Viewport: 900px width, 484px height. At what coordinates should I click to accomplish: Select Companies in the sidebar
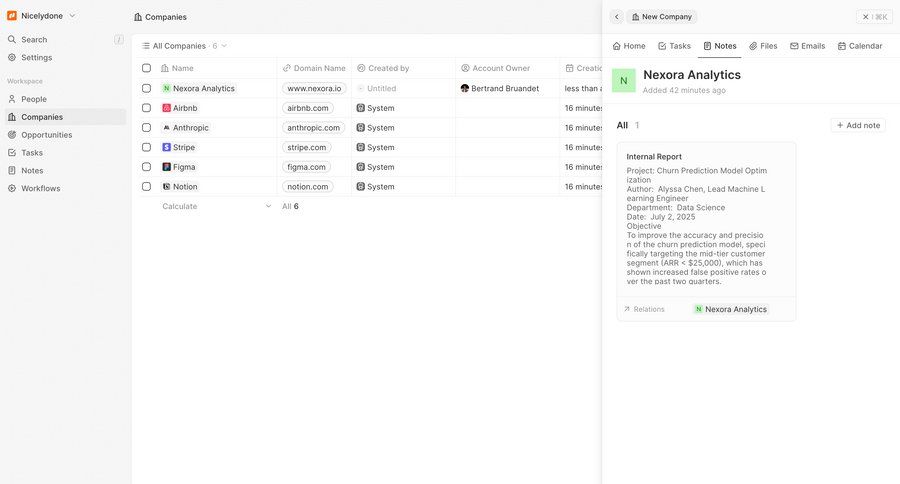[x=64, y=117]
